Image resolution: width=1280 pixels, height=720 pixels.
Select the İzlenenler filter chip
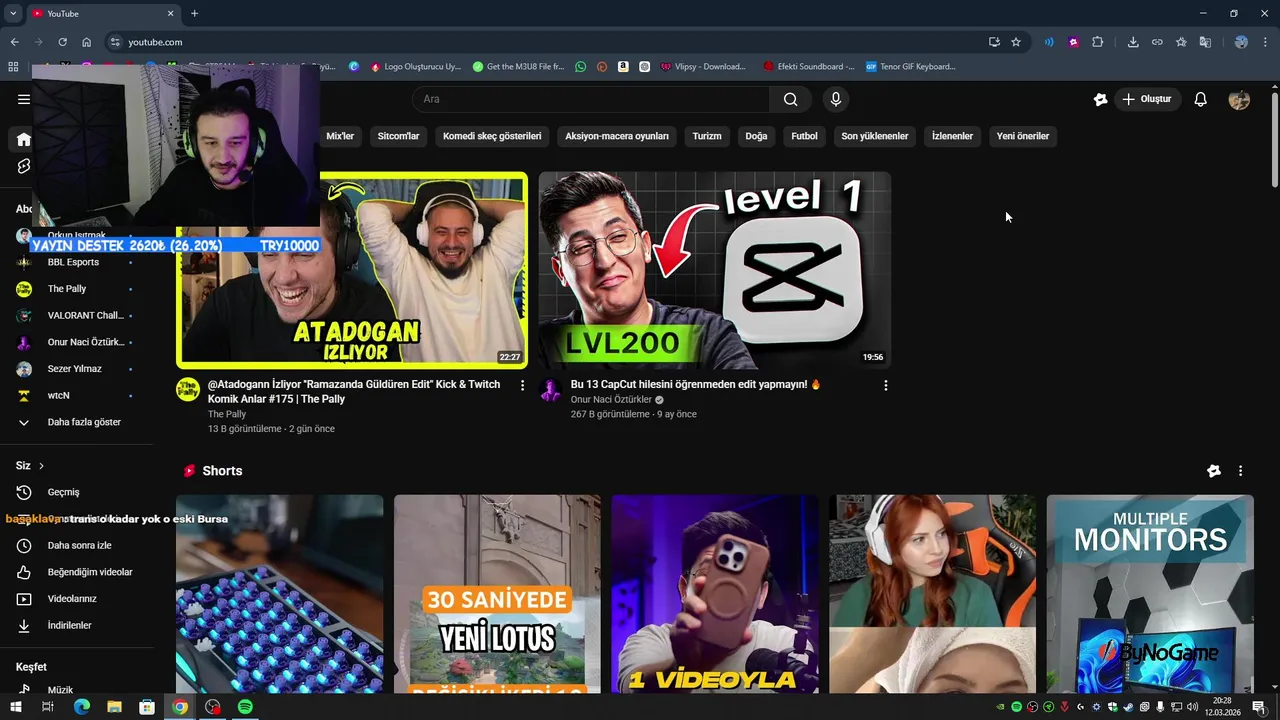tap(952, 136)
